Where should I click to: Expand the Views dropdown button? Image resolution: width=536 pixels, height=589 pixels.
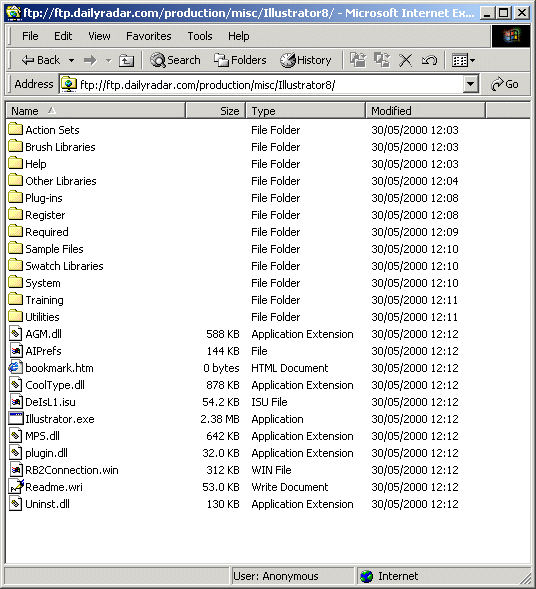coord(463,60)
